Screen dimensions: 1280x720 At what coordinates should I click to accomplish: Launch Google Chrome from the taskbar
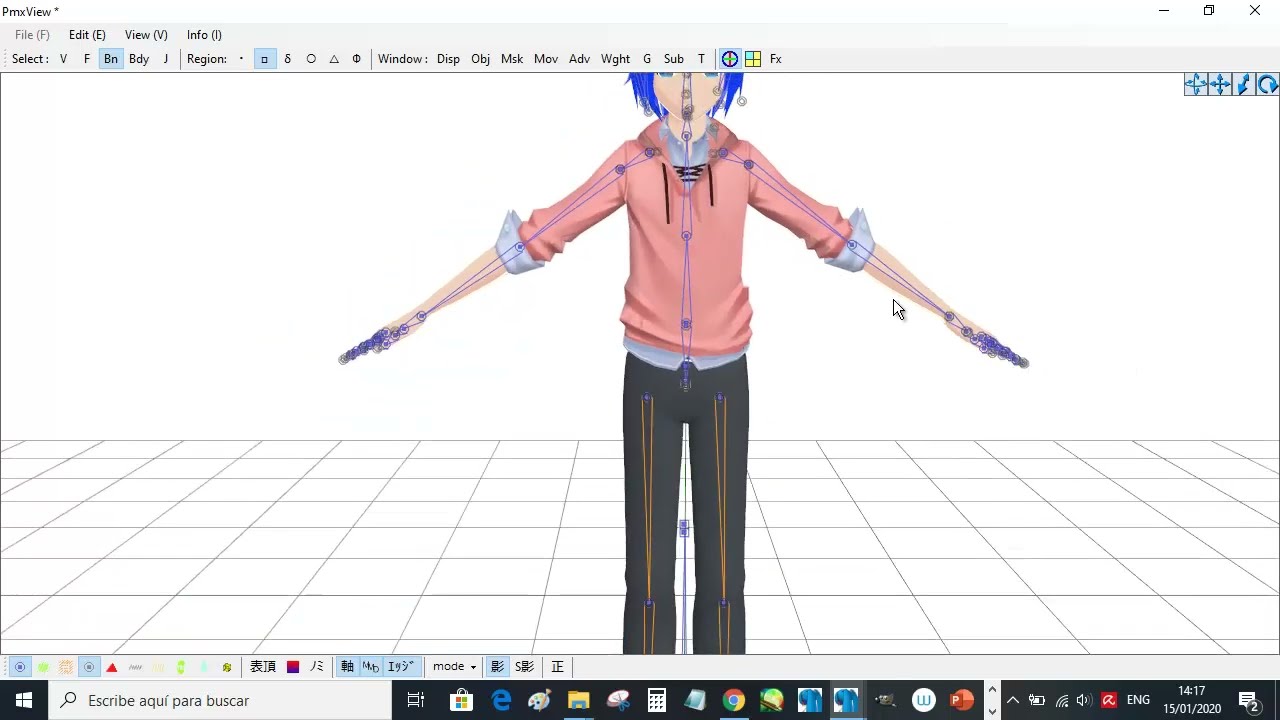[x=734, y=700]
